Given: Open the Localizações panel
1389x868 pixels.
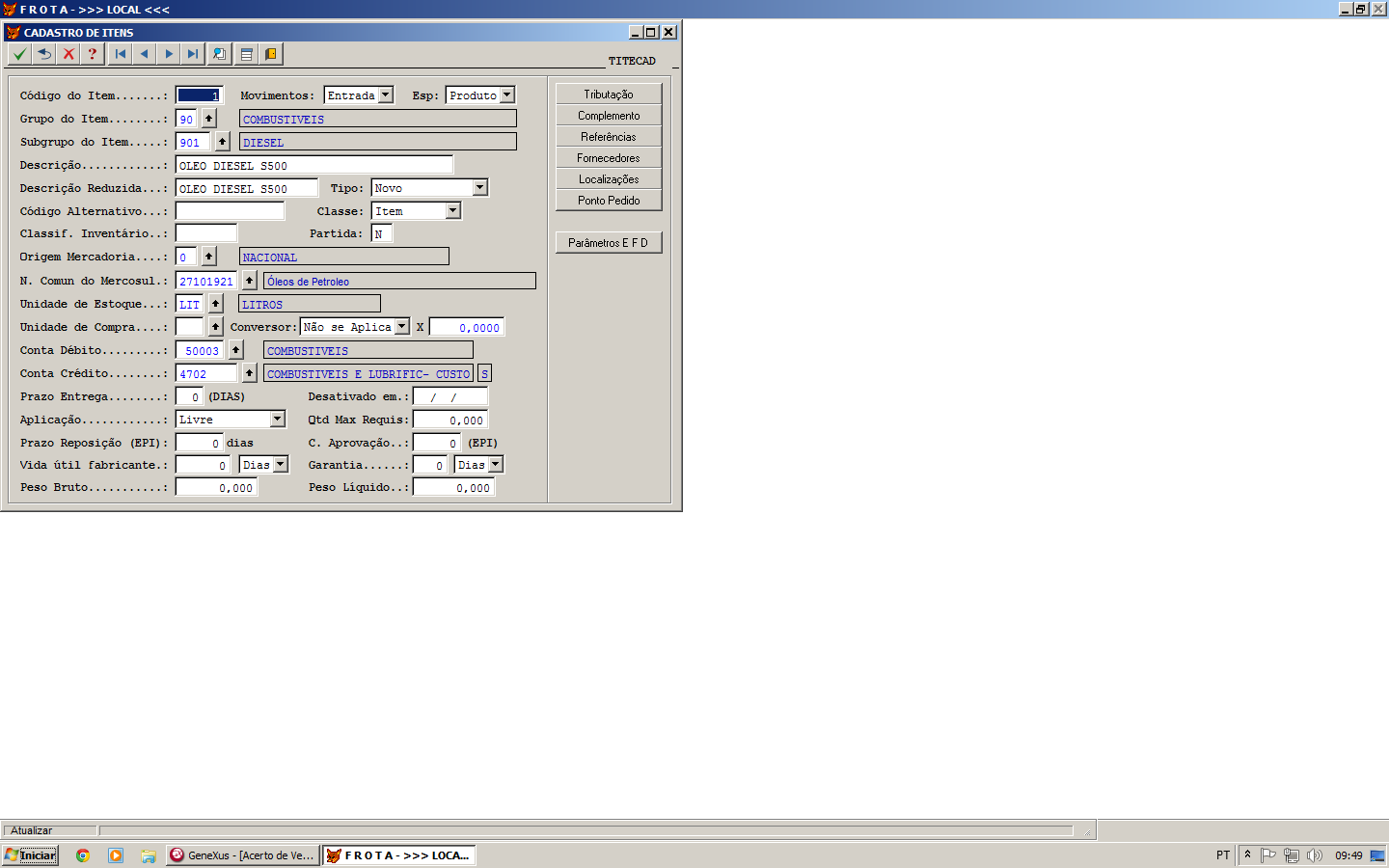Looking at the screenshot, I should click(609, 179).
